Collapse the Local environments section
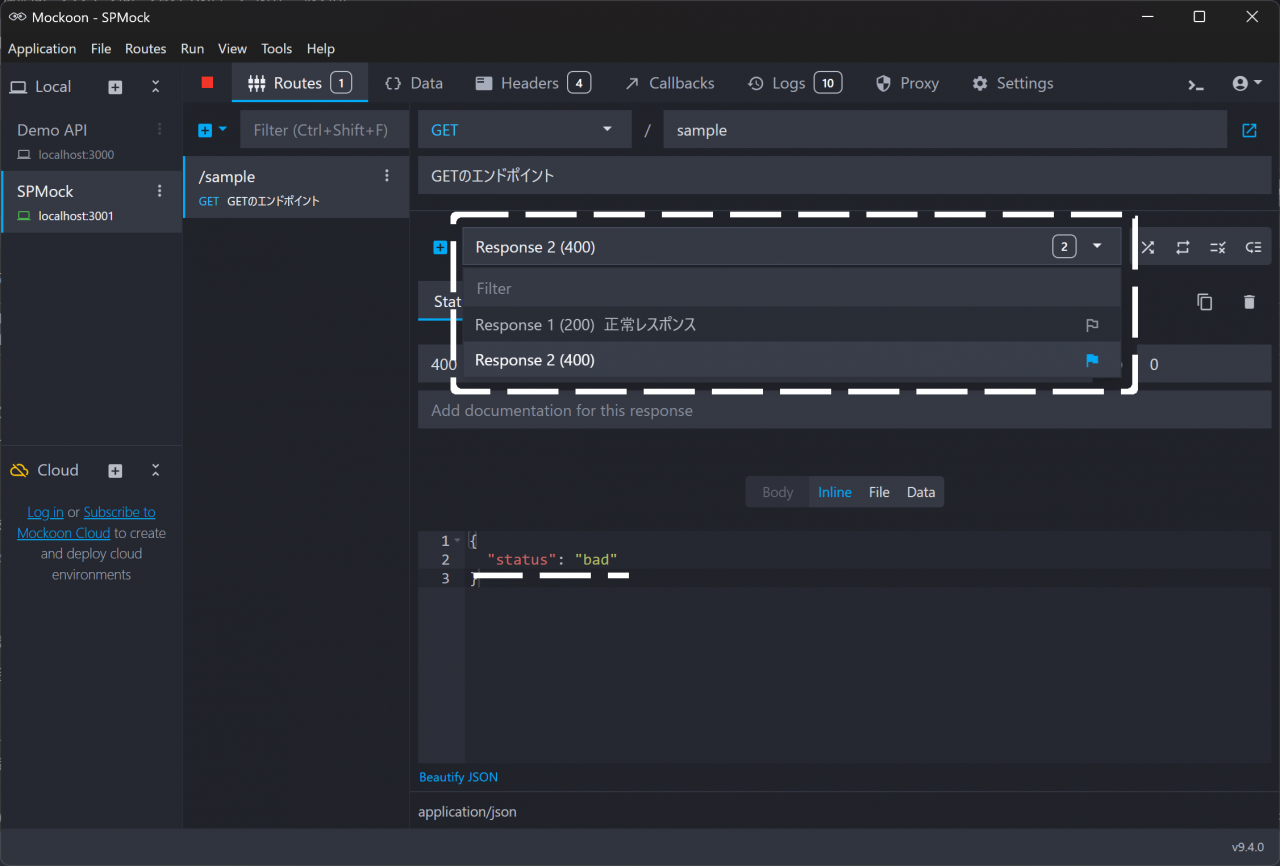Viewport: 1280px width, 866px height. click(x=155, y=87)
